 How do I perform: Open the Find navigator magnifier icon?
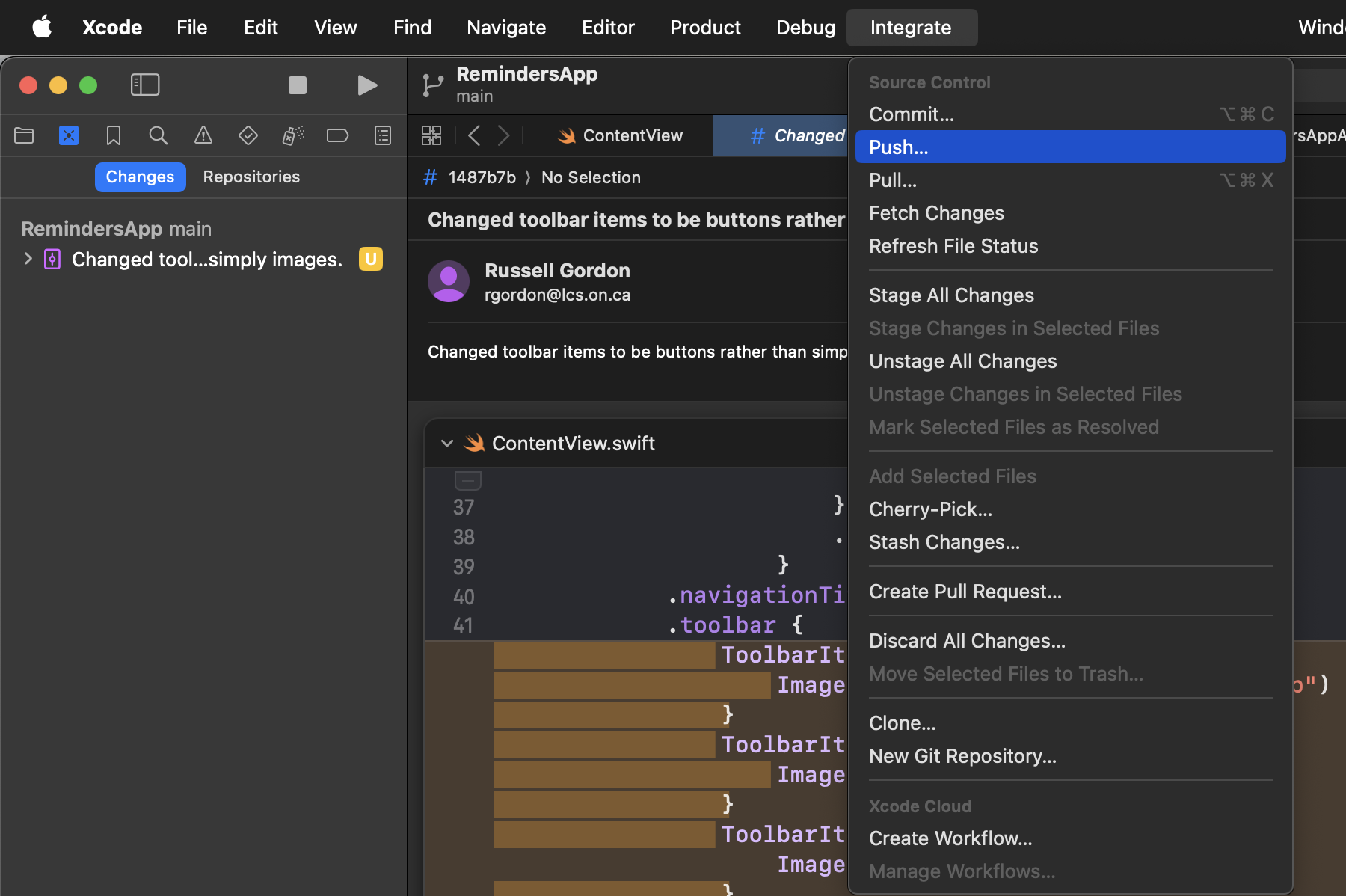(x=158, y=135)
